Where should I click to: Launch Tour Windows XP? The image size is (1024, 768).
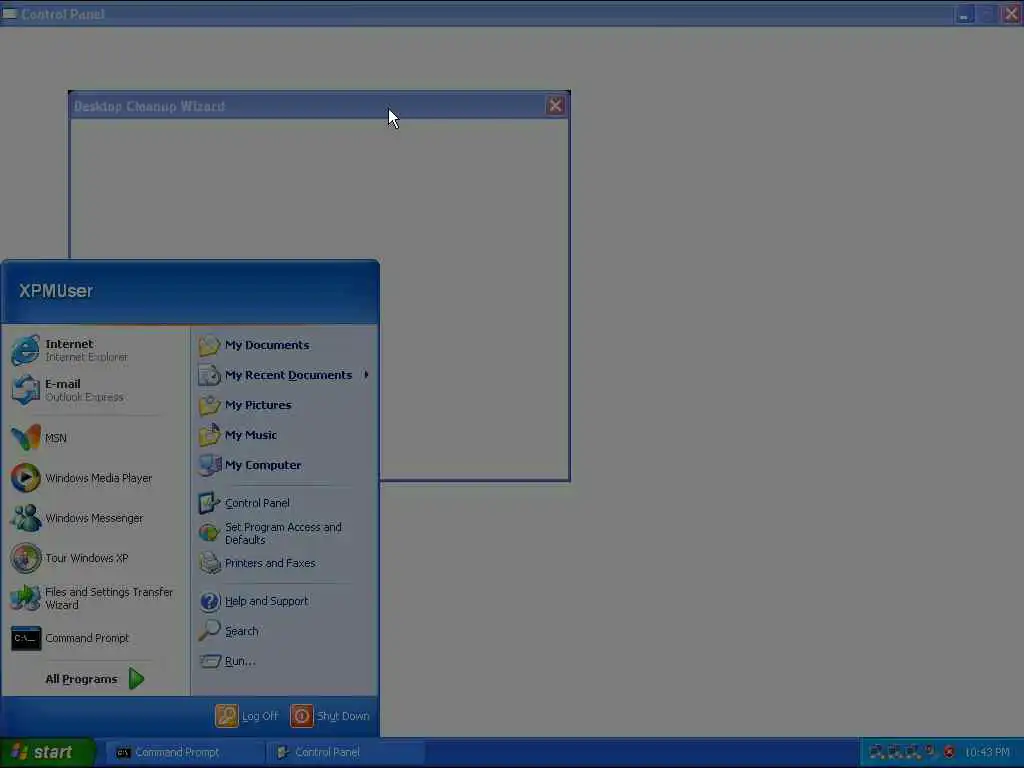(x=95, y=558)
